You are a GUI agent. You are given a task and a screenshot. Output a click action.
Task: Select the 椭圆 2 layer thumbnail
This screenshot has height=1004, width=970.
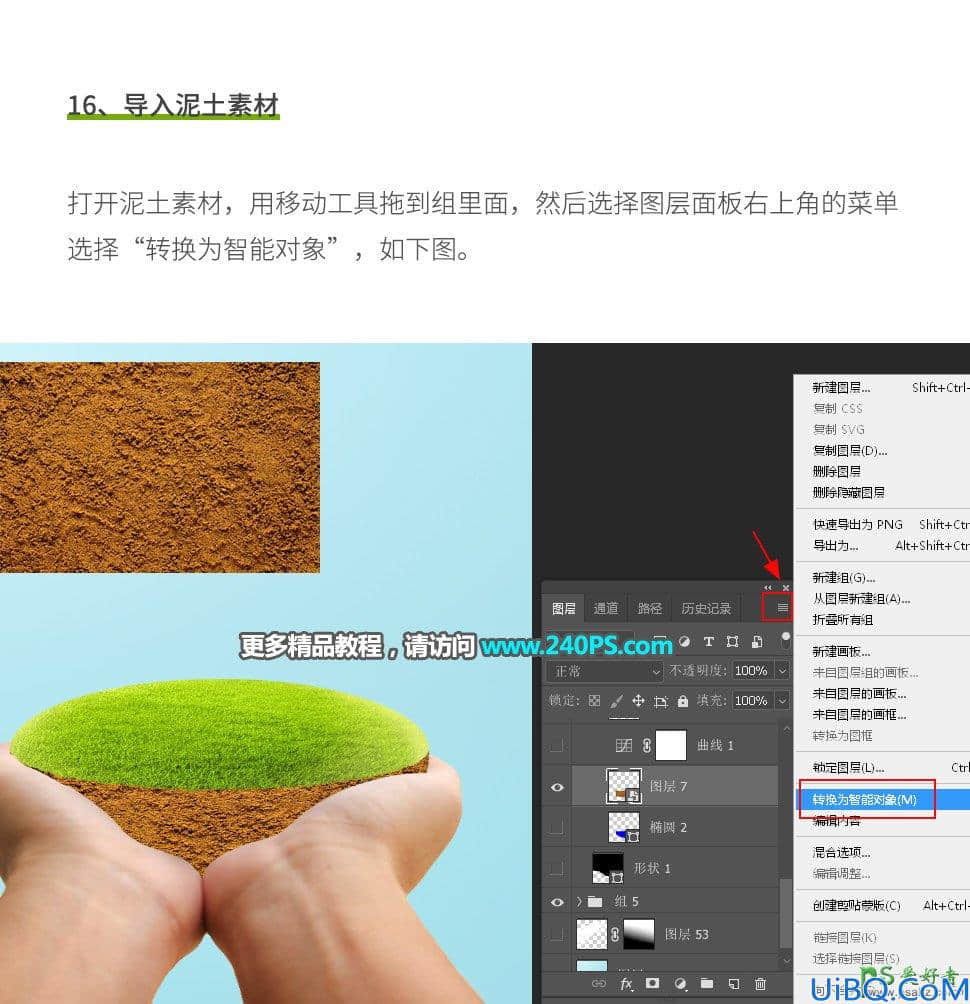[624, 827]
